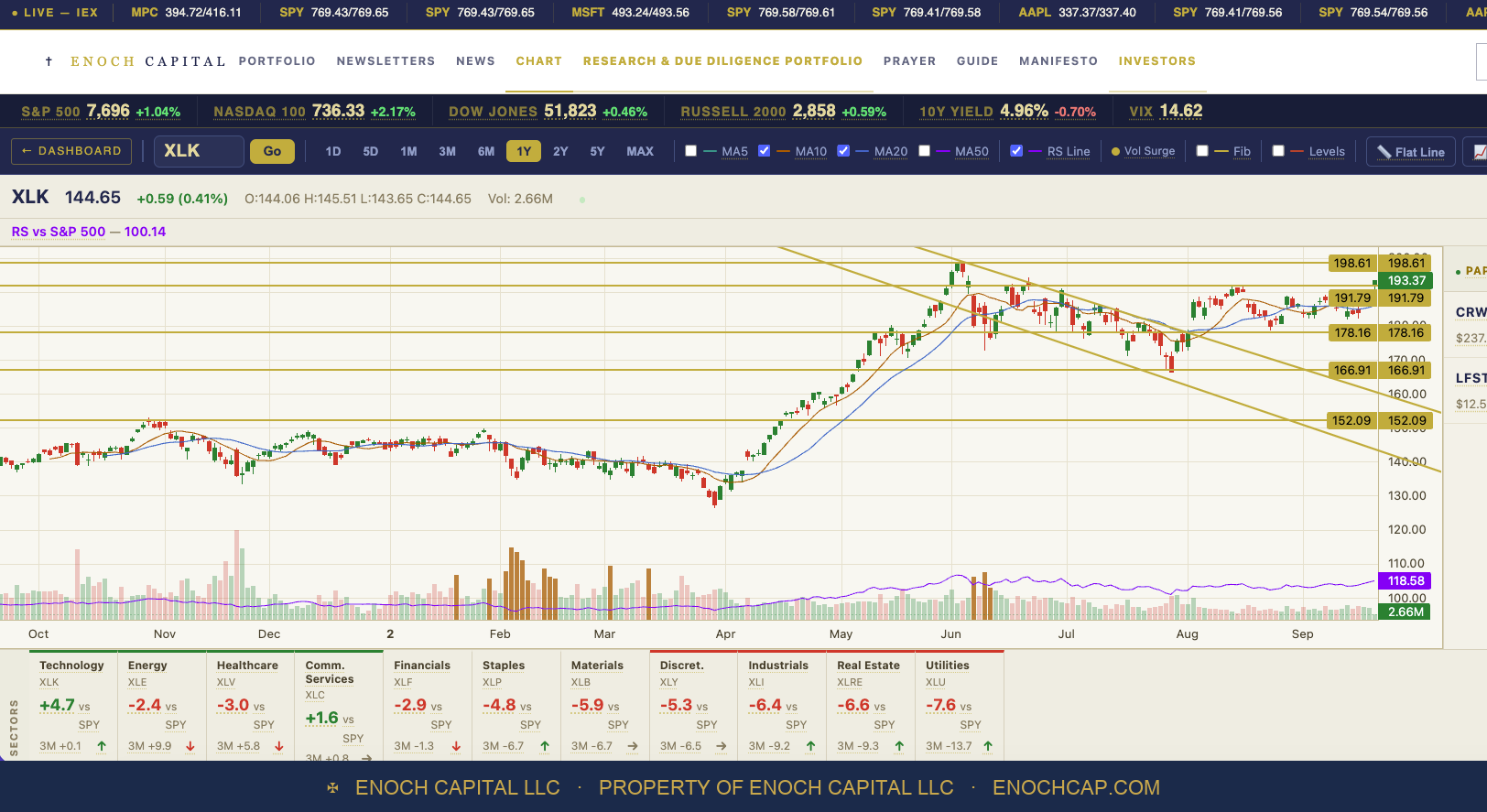This screenshot has height=812, width=1487.
Task: Open the Portfolio menu item
Action: pyautogui.click(x=277, y=61)
